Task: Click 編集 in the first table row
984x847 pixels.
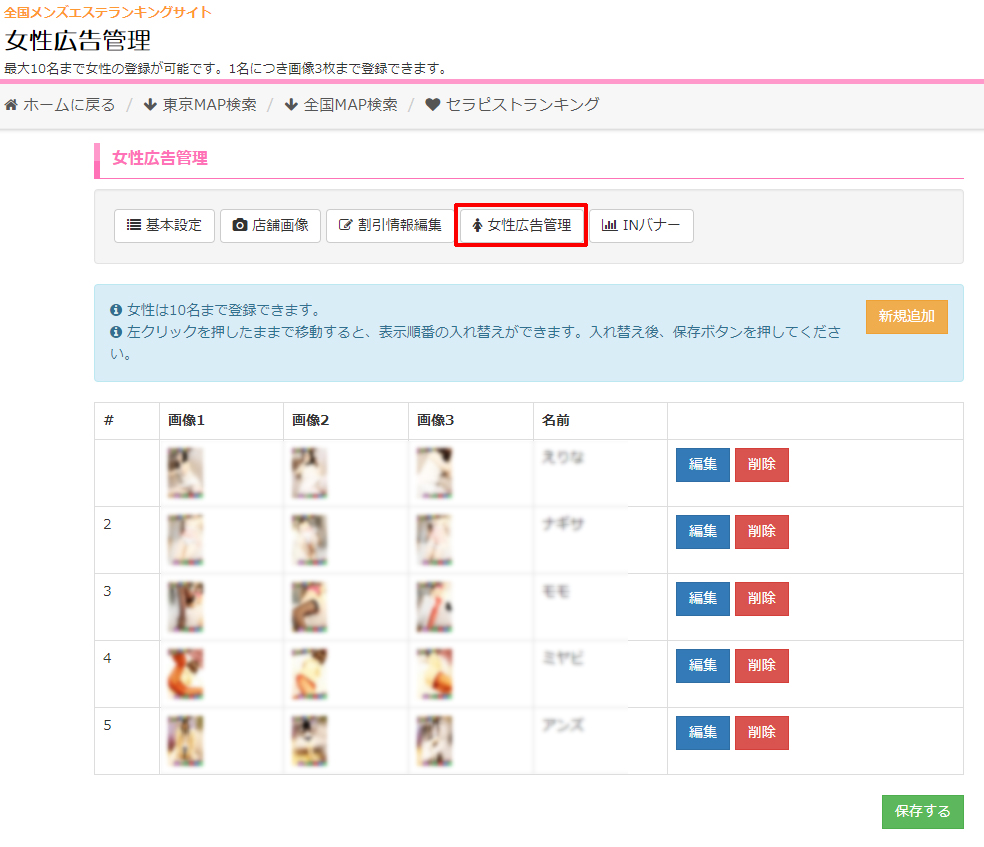Action: (703, 465)
